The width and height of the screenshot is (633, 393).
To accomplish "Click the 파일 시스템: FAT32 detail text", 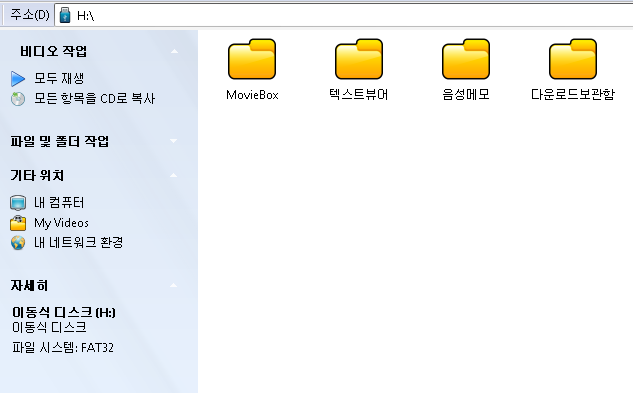I will coord(63,347).
